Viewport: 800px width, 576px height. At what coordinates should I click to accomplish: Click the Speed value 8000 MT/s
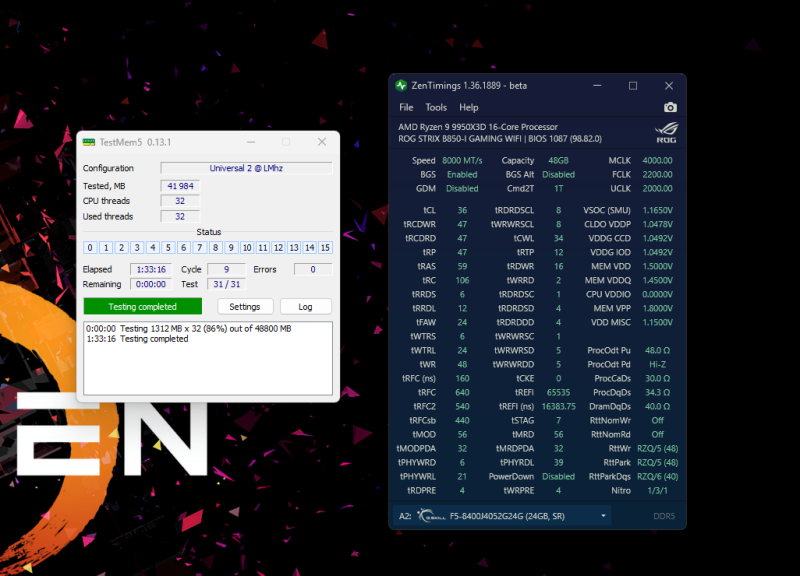pos(462,160)
